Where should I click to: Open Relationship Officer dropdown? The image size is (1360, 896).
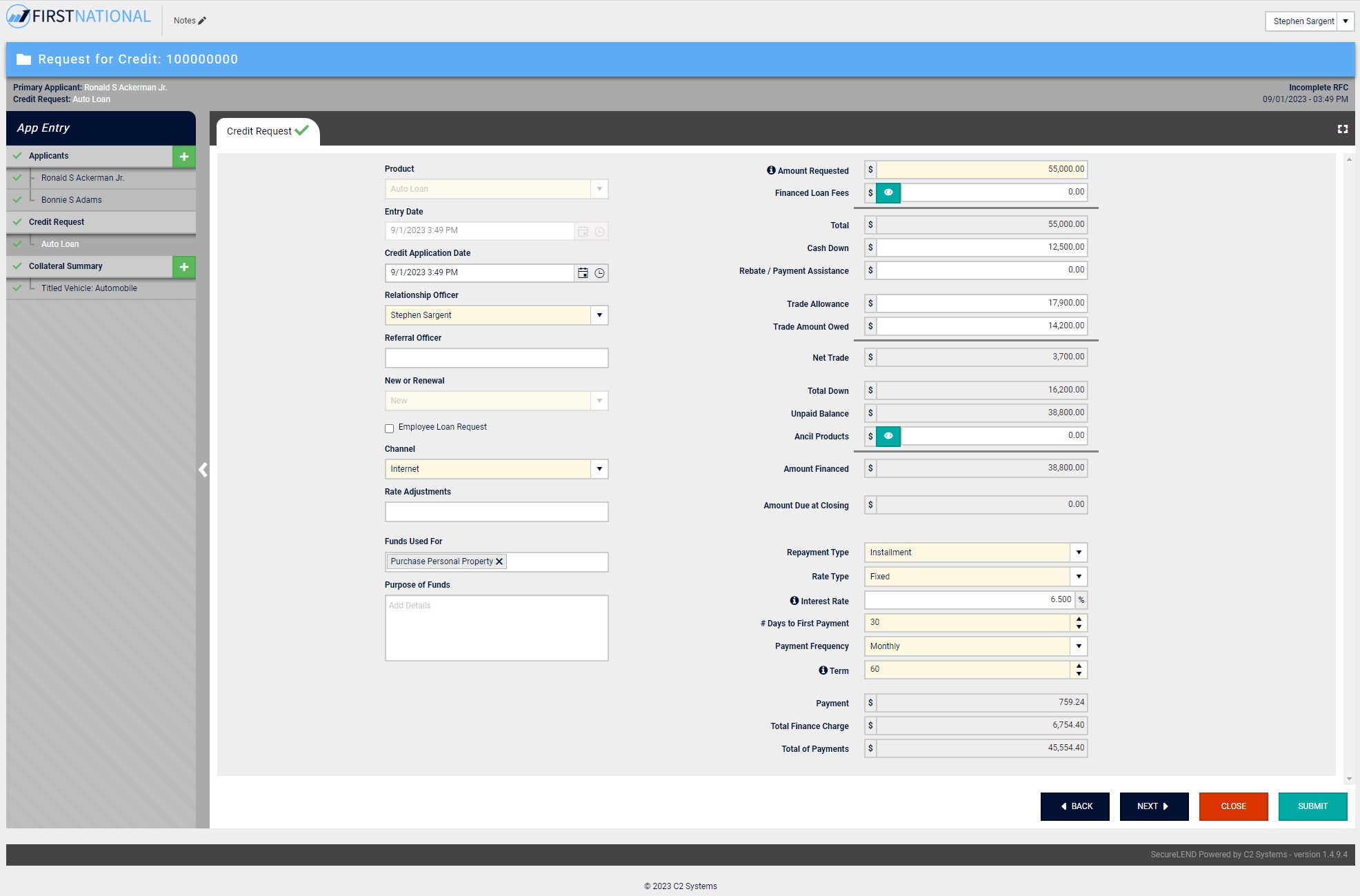pyautogui.click(x=599, y=315)
